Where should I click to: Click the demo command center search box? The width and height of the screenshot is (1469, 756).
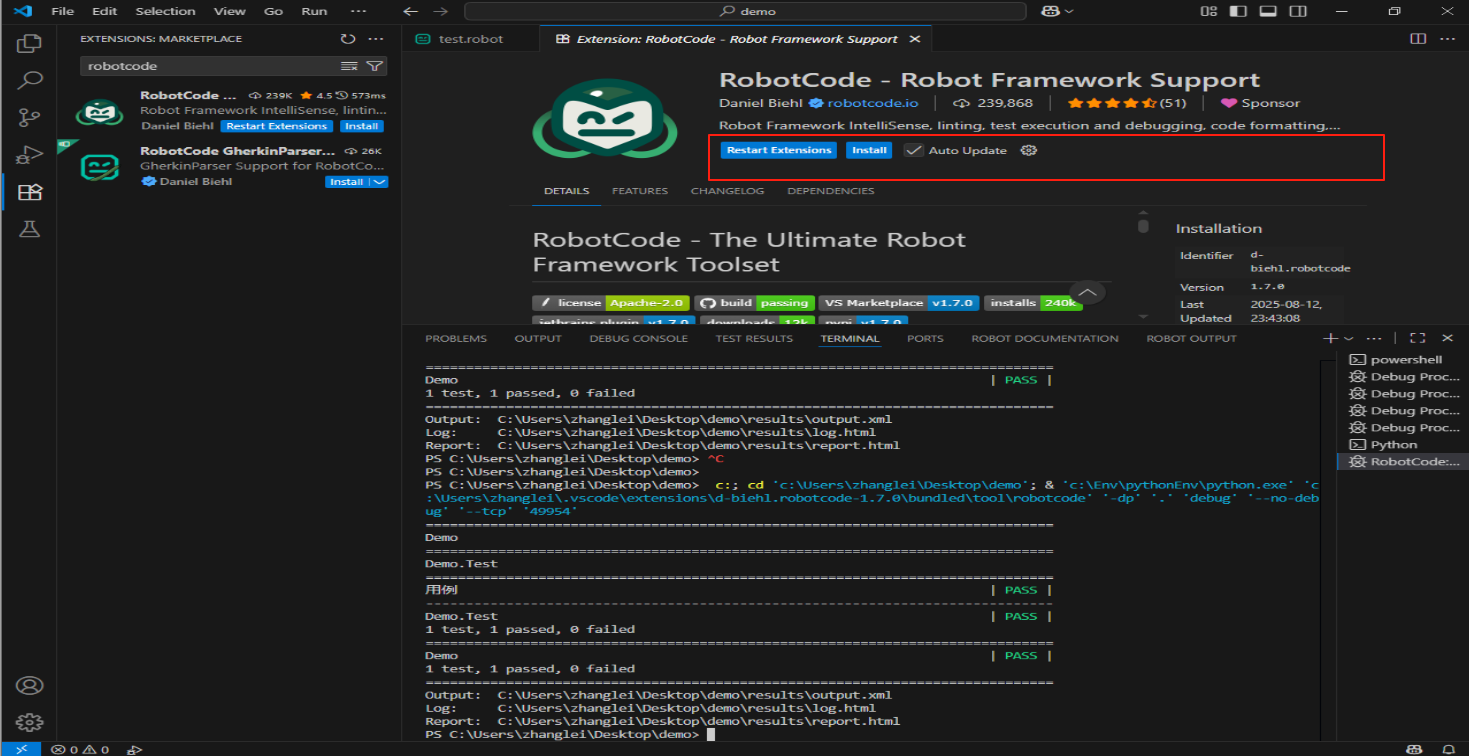(x=745, y=11)
